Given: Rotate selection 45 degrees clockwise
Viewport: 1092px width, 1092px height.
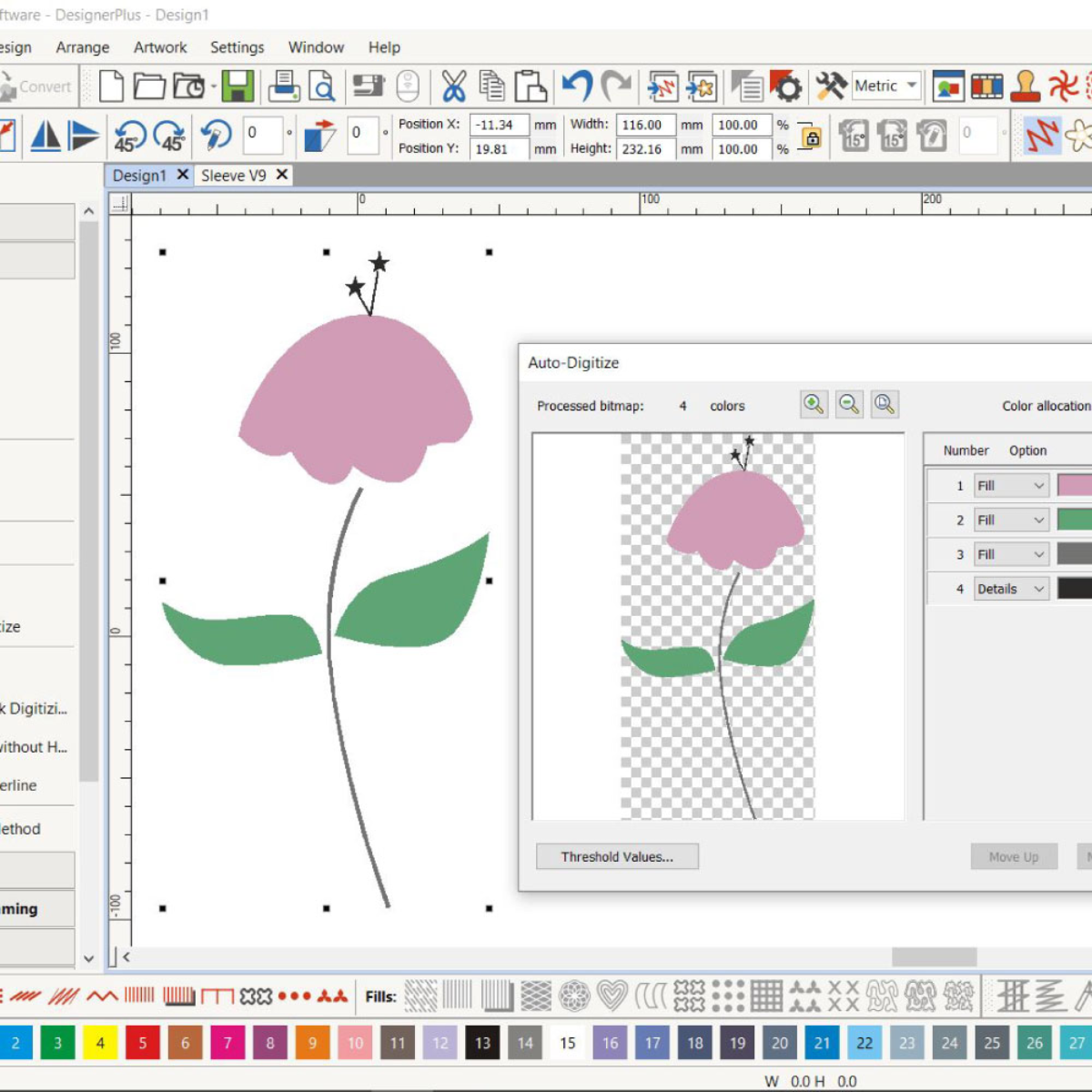Looking at the screenshot, I should (x=170, y=136).
